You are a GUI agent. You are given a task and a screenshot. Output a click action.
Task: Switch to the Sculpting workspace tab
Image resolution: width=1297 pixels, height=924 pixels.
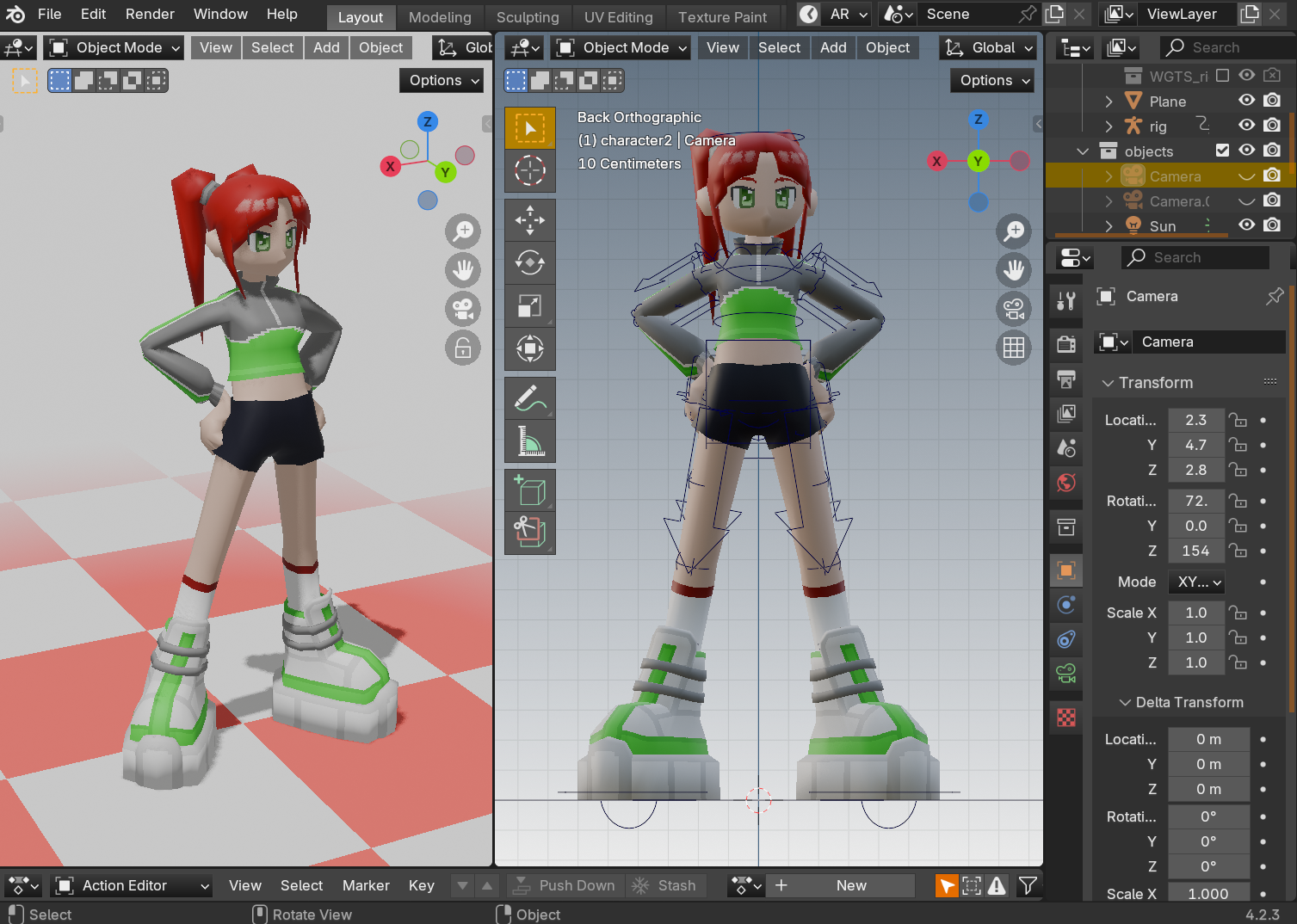tap(528, 17)
